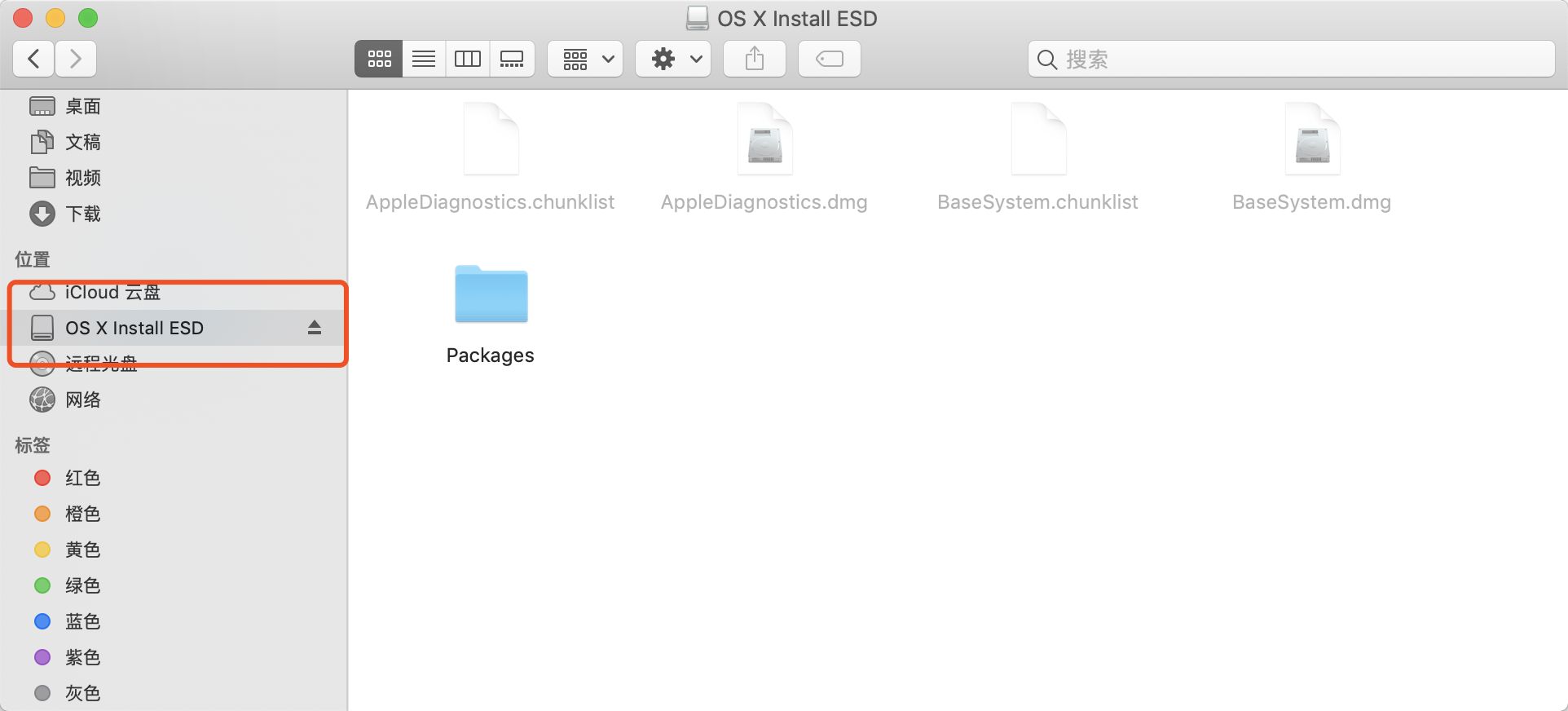This screenshot has width=1568, height=711.
Task: Filter by the 灰色 tag
Action: [174, 693]
